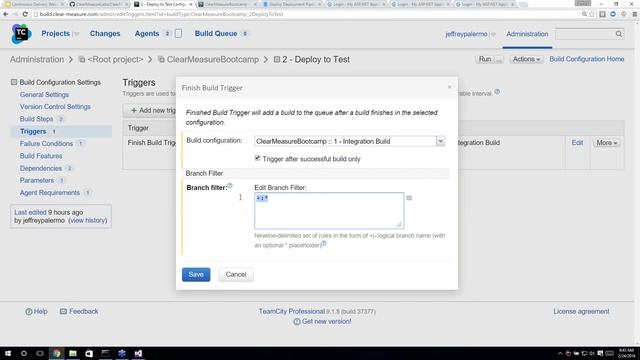Click the icon beside the branch filter box
The height and width of the screenshot is (360, 640).
coord(409,198)
